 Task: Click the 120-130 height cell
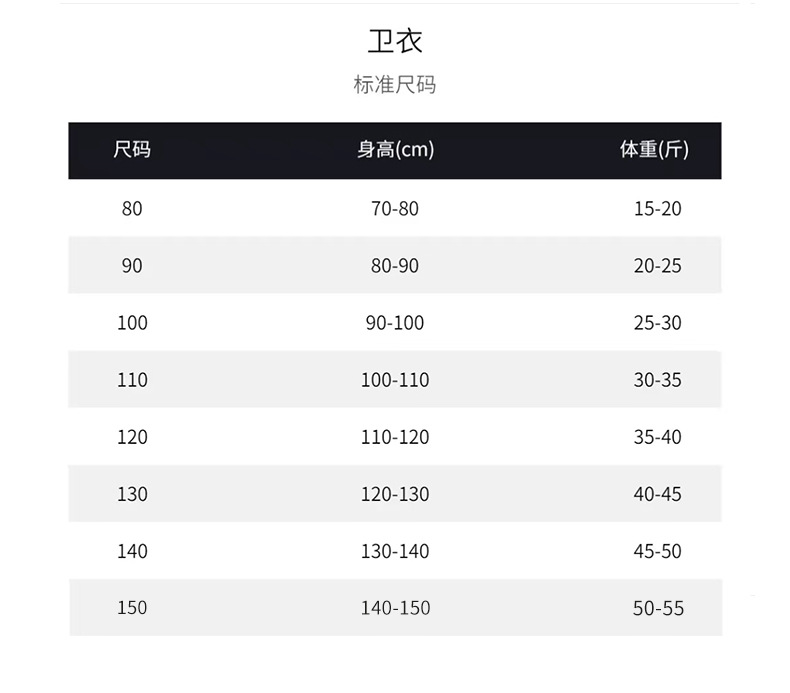[395, 494]
